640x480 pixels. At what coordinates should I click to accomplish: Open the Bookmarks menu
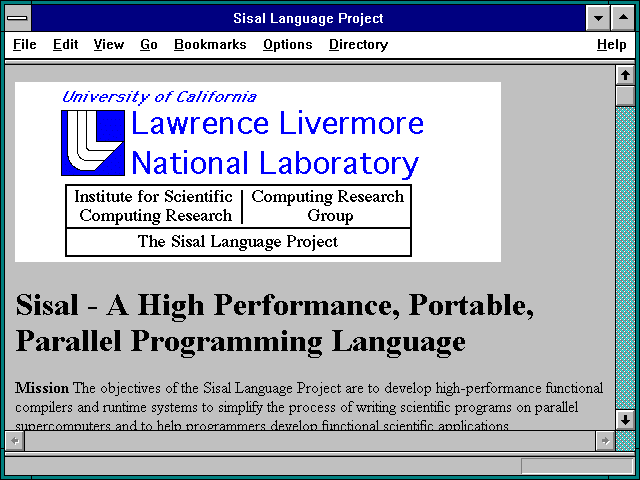click(210, 44)
